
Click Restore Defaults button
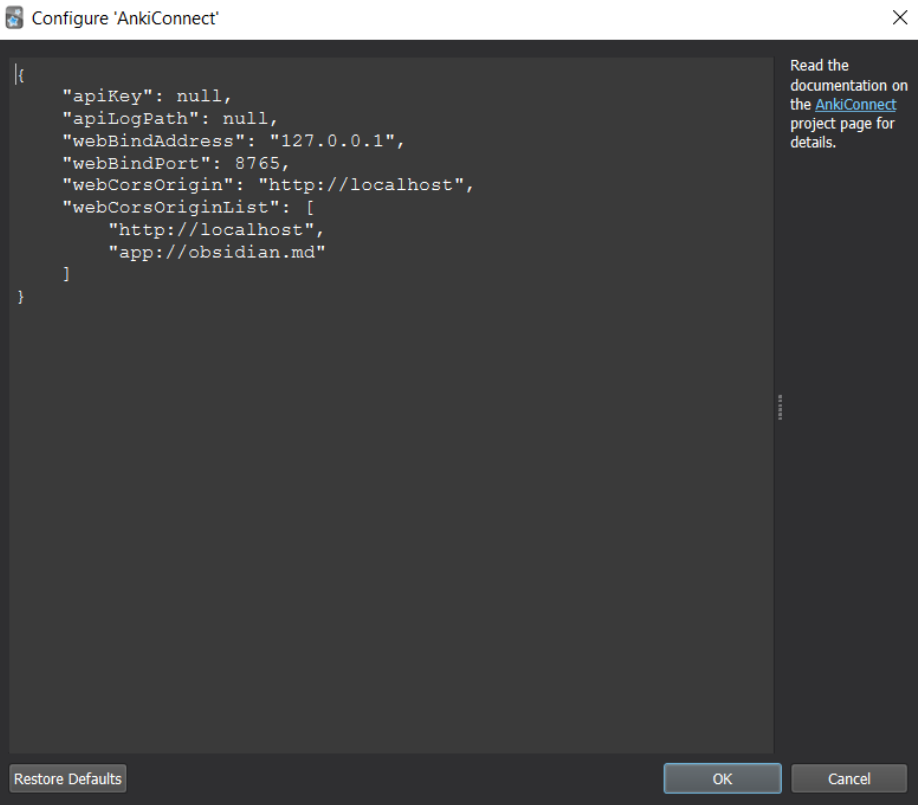coord(68,779)
